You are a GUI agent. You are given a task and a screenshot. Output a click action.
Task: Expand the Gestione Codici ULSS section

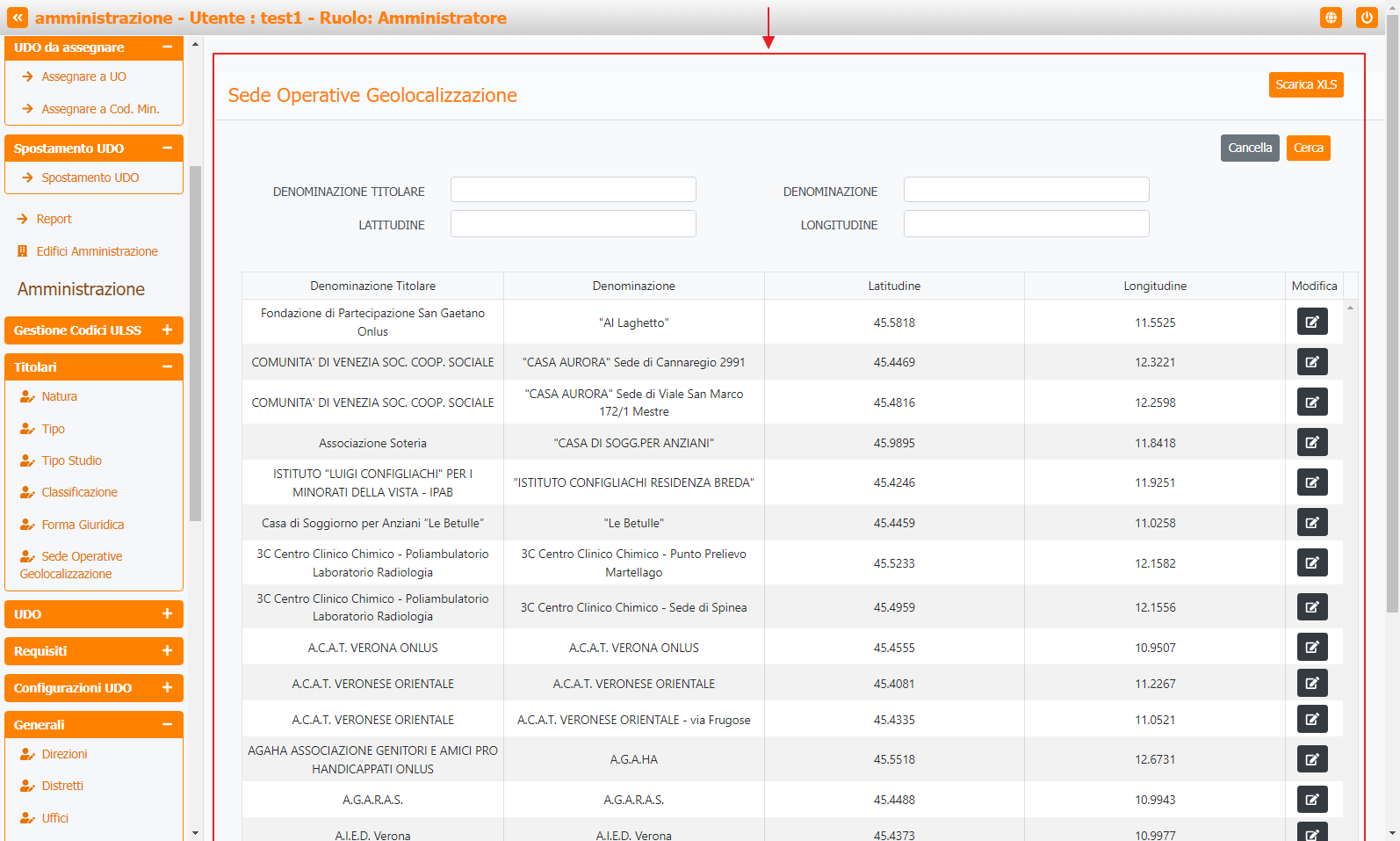click(167, 330)
